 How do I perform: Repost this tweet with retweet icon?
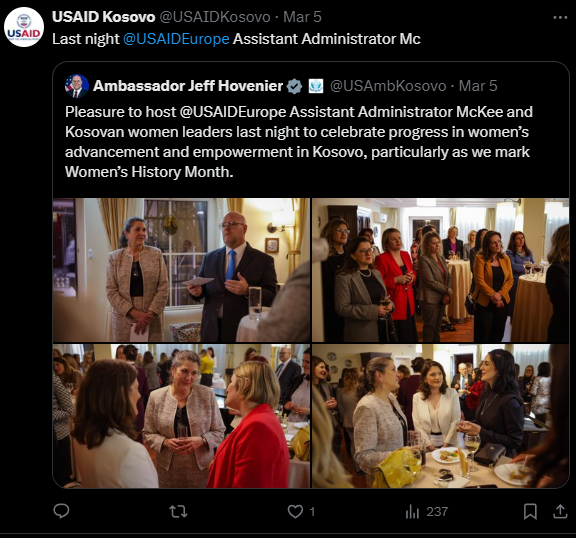click(178, 511)
